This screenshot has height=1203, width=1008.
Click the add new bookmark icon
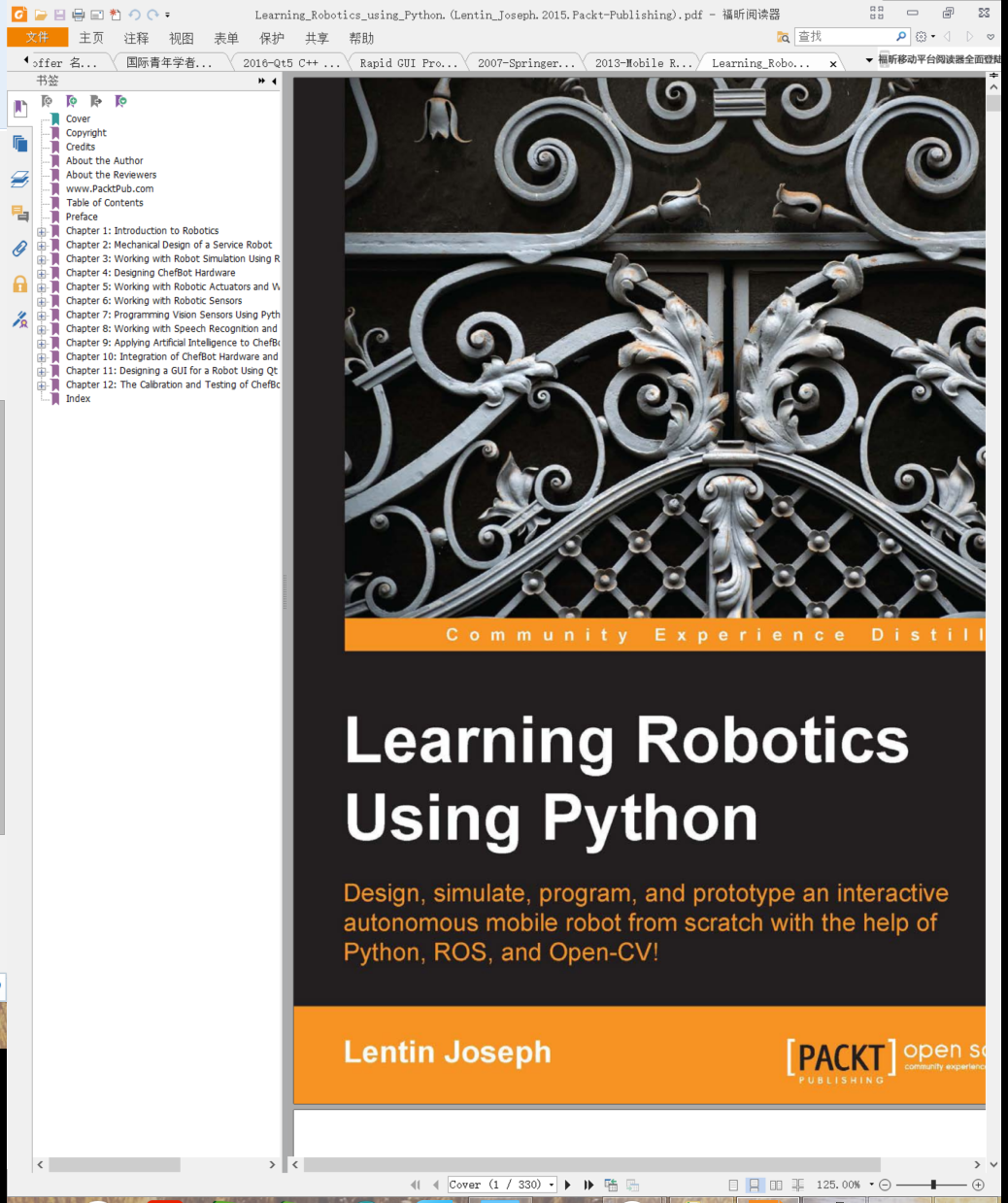(71, 101)
